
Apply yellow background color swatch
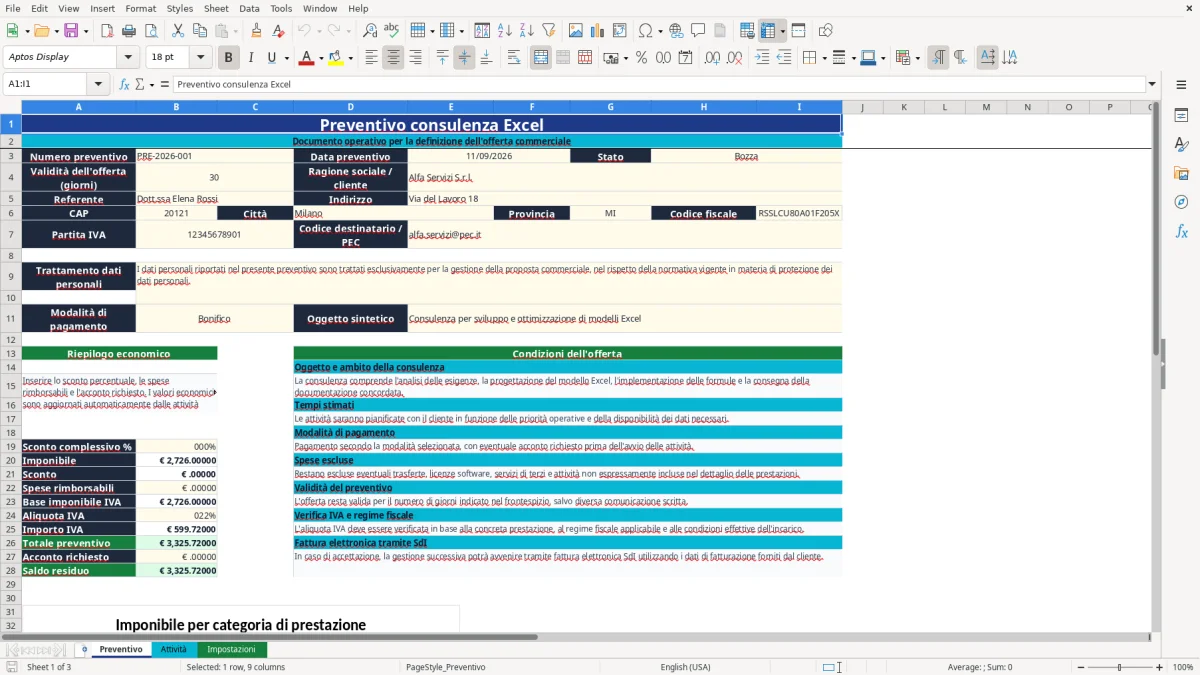336,58
